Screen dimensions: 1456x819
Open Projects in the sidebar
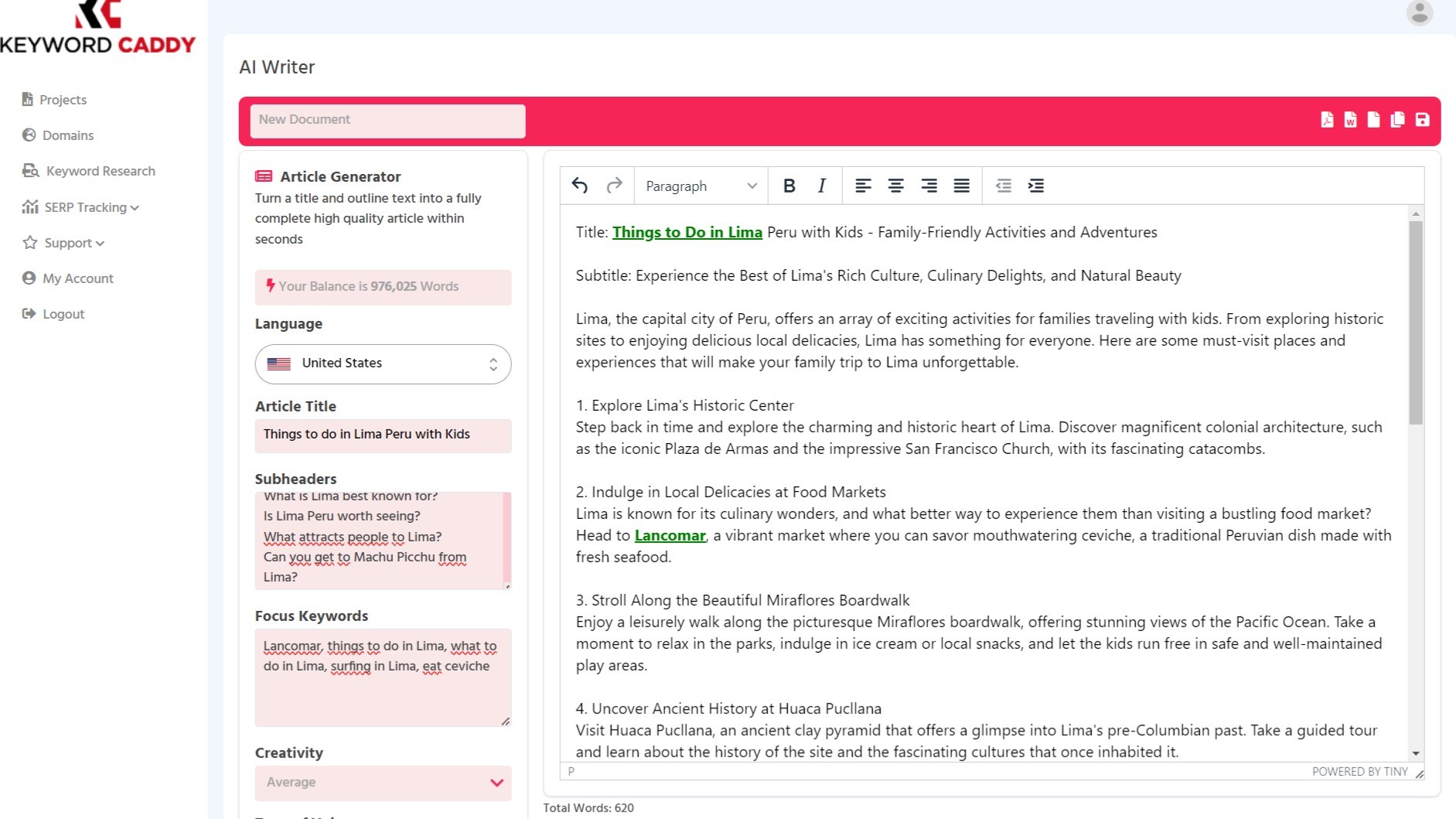[54, 100]
